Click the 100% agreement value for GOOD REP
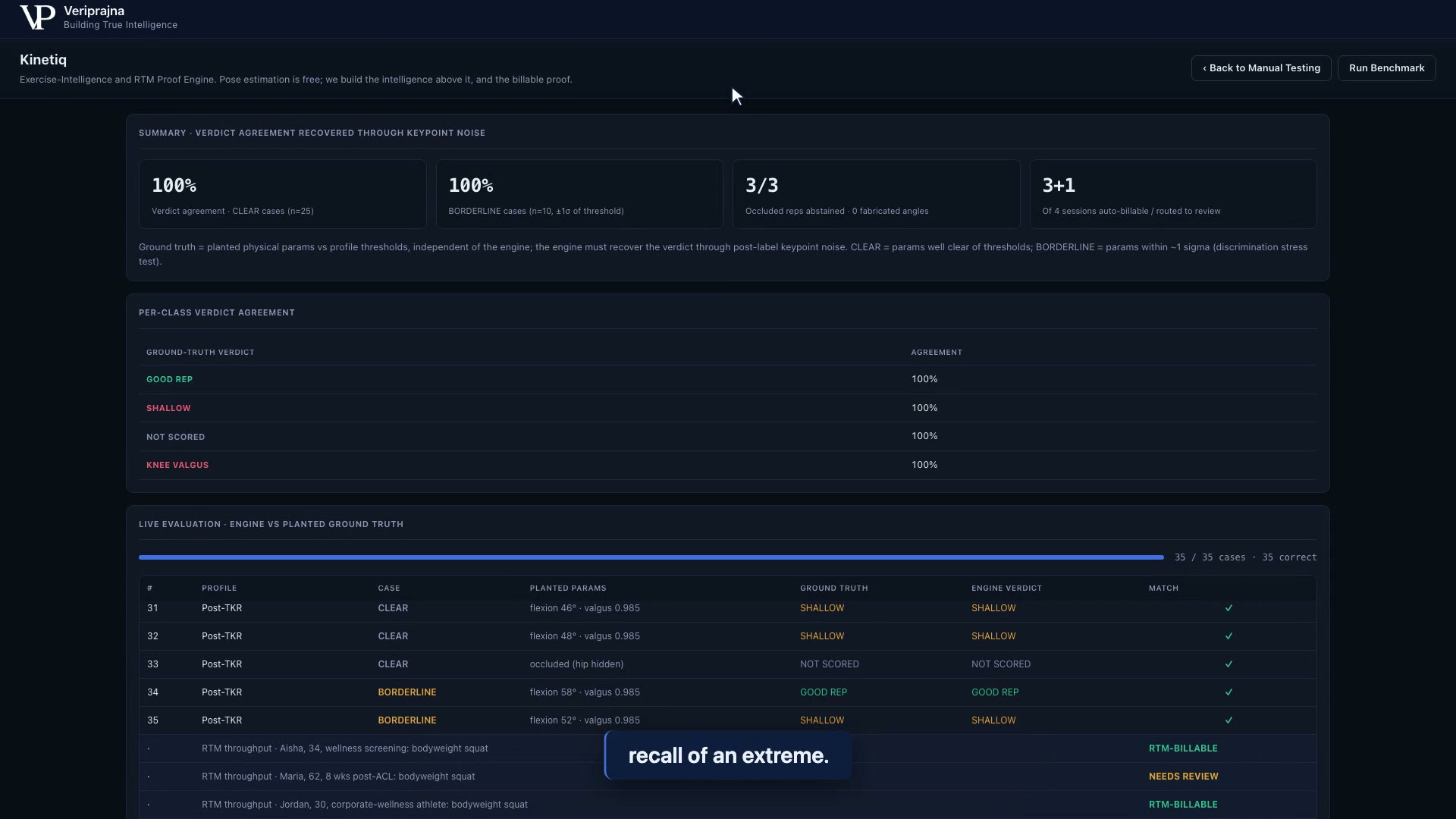This screenshot has width=1456, height=819. pos(924,379)
